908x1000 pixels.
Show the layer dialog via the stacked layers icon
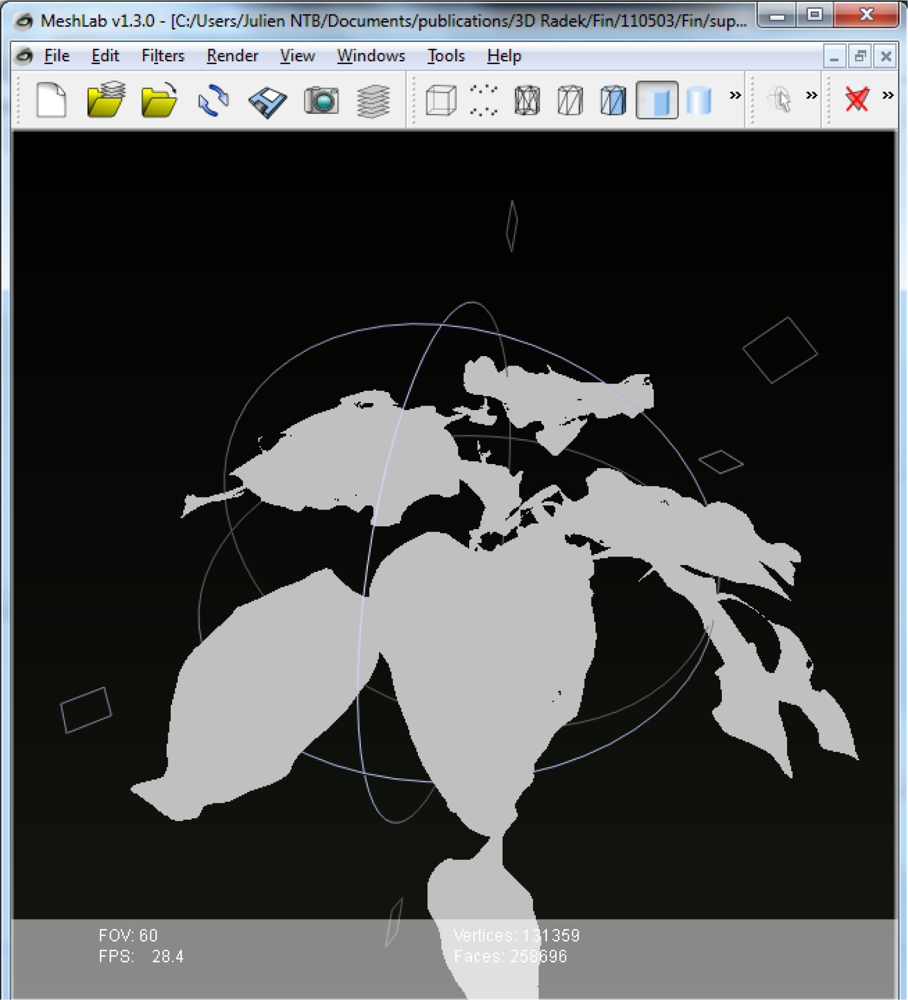tap(374, 100)
